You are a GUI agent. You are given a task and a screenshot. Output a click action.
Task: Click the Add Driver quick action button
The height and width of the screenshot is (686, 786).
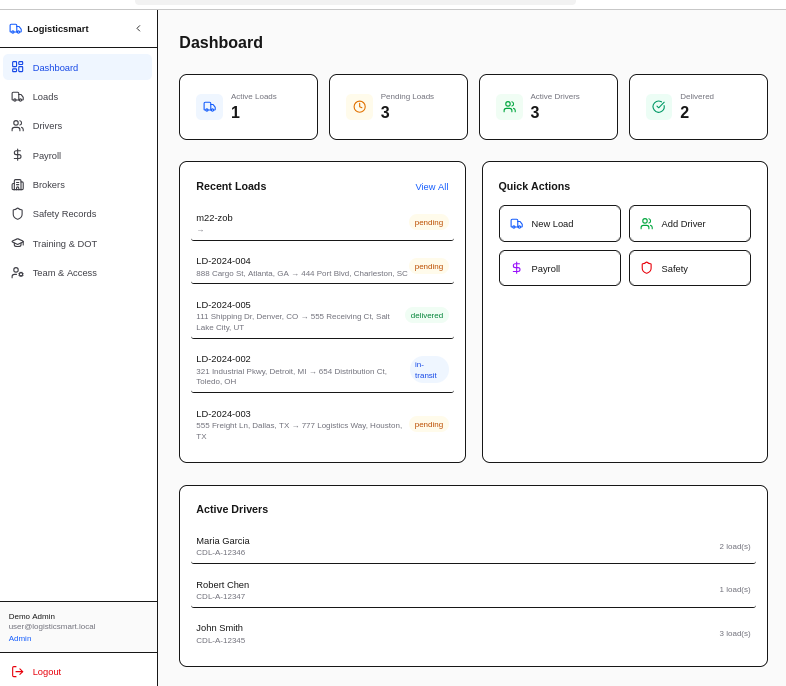coord(690,223)
